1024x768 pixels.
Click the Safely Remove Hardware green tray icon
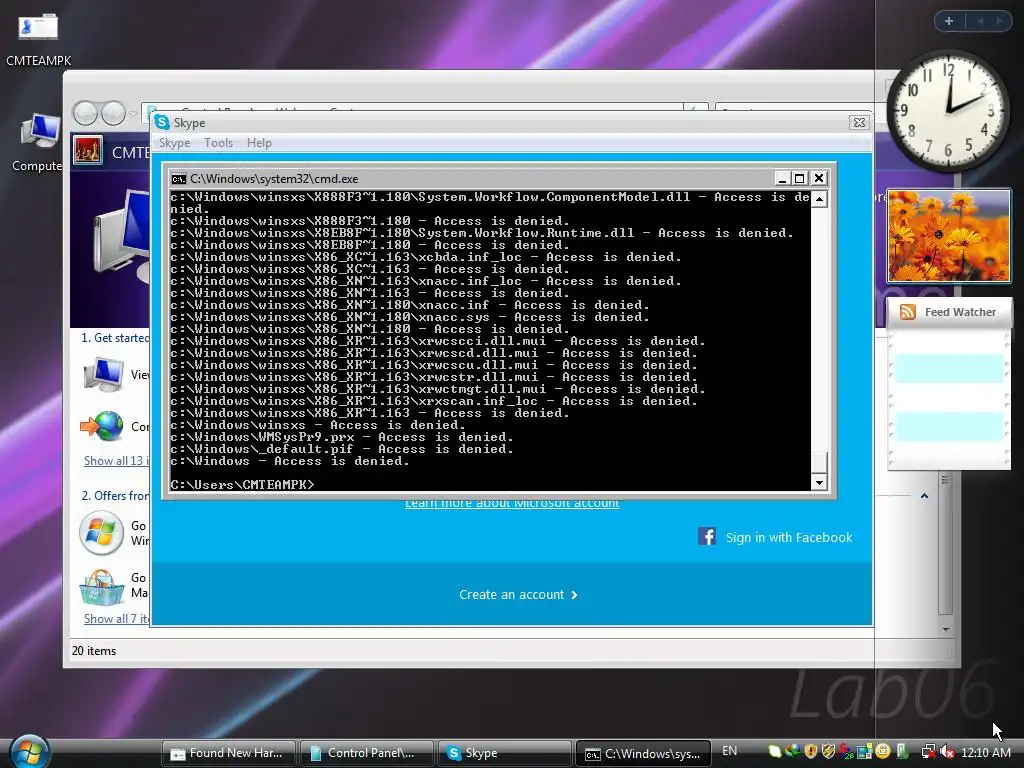click(x=903, y=752)
